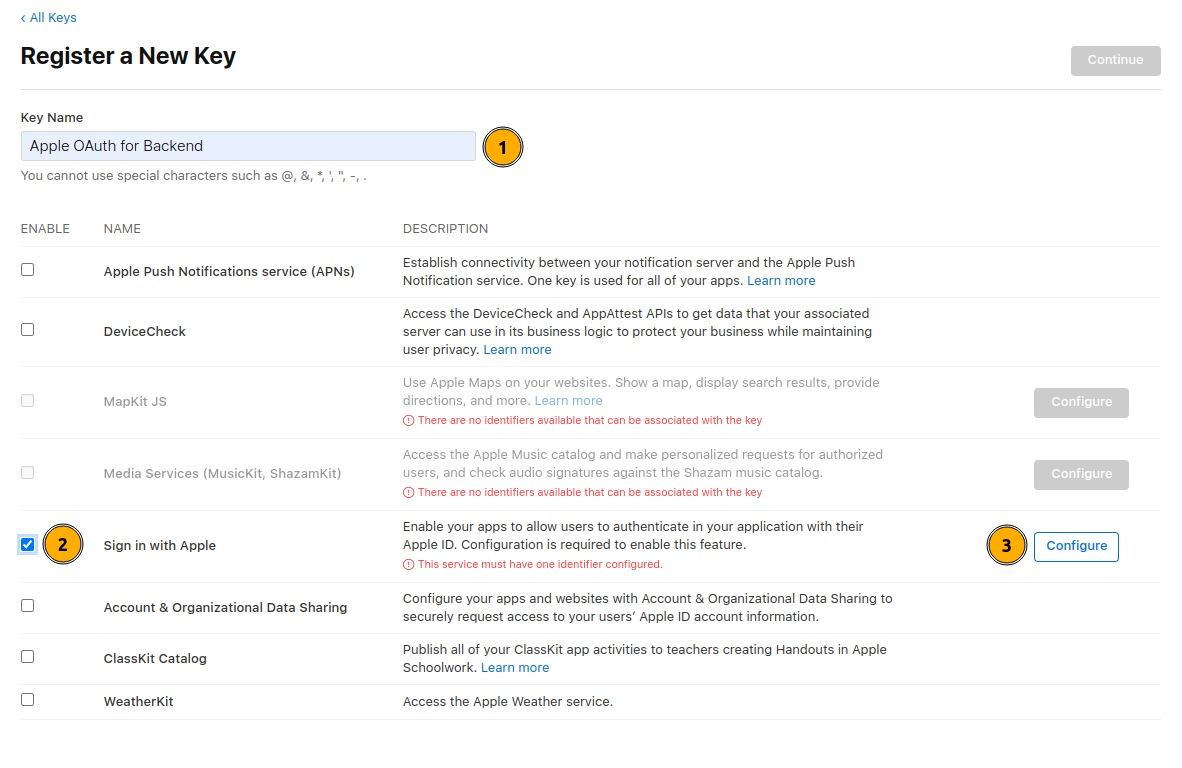This screenshot has width=1182, height=768.
Task: Enable the DeviceCheck checkbox
Action: pos(28,330)
